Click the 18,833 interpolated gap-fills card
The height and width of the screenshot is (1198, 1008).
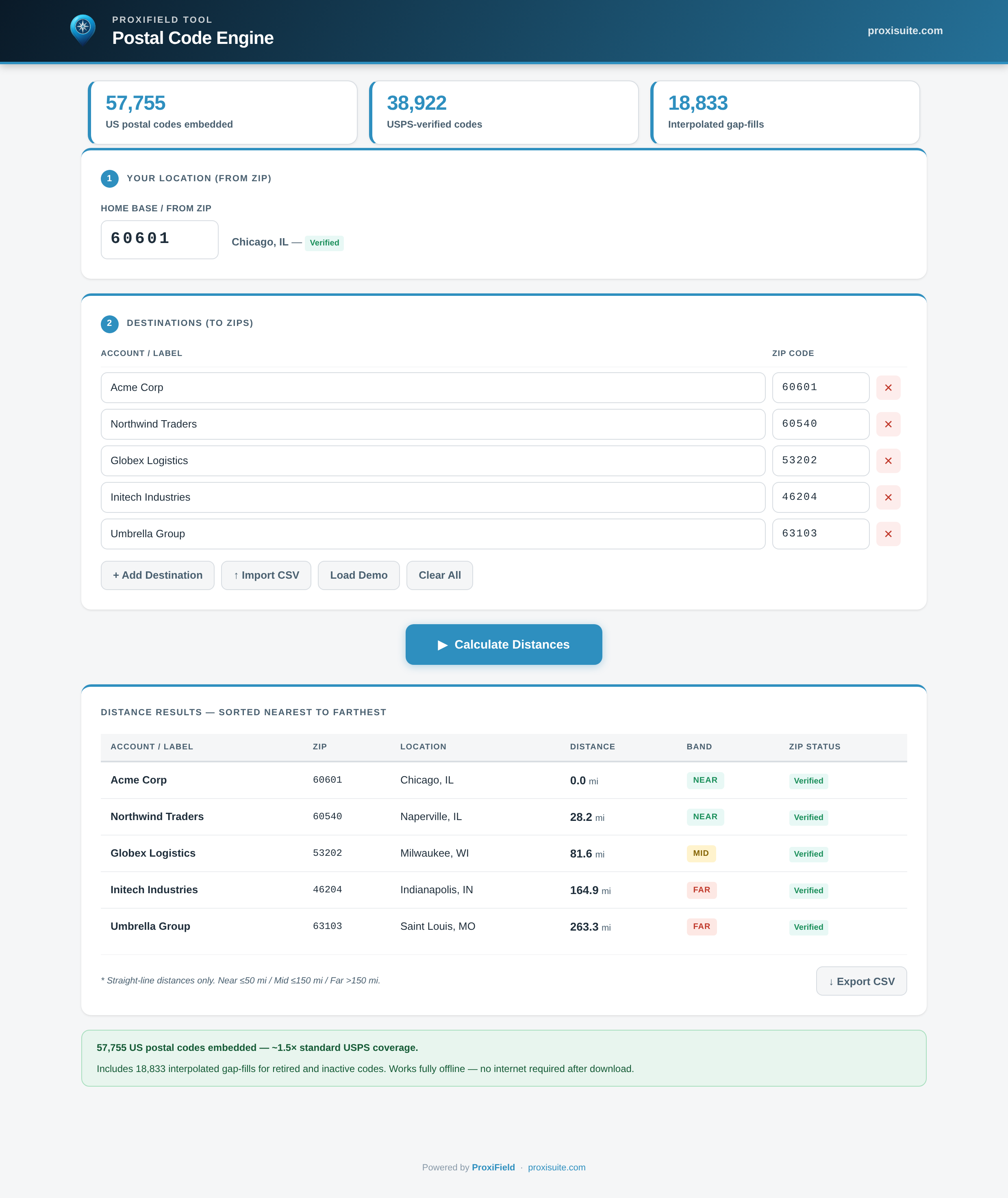785,113
